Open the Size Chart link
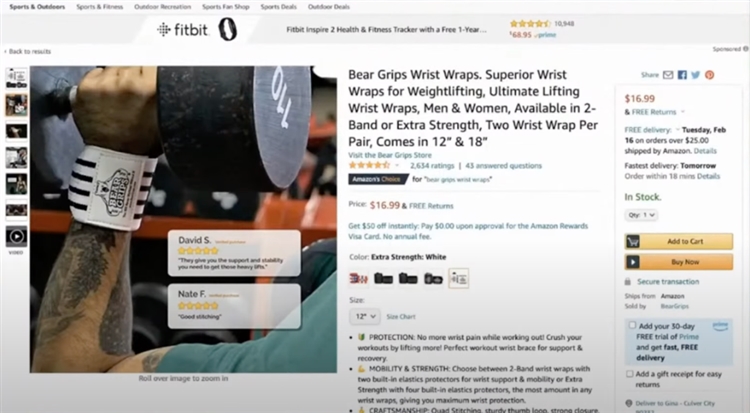Screen dimensions: 750x413 pos(401,317)
